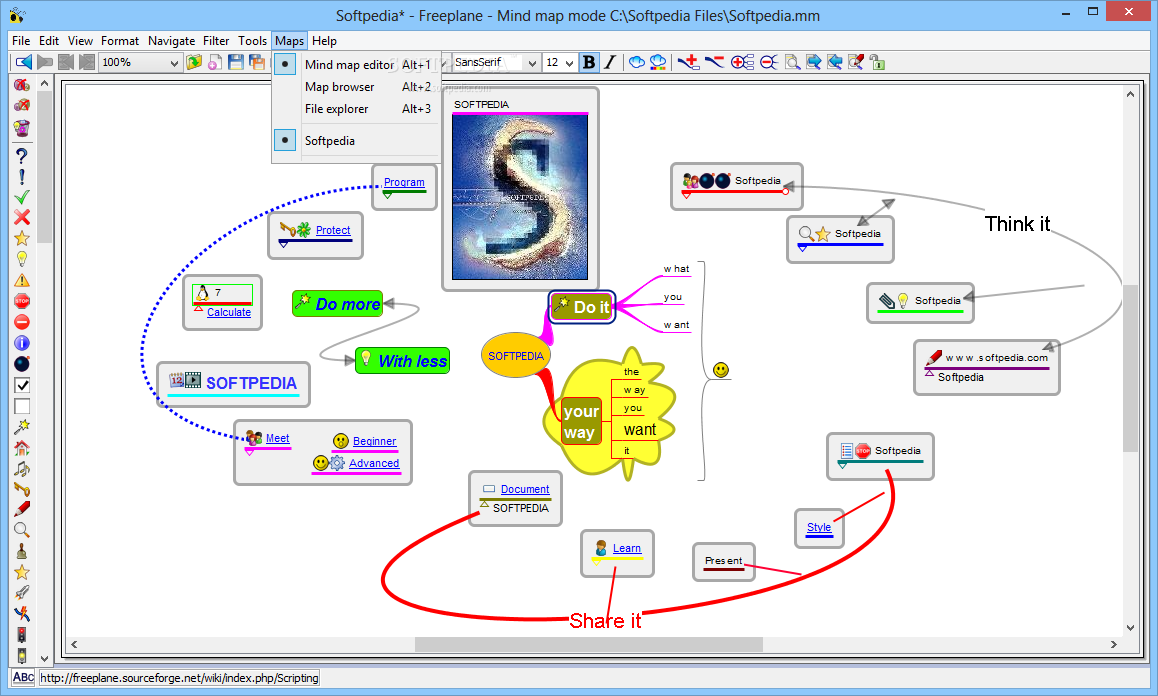Click the remove last icon trash button
The height and width of the screenshot is (696, 1158).
tap(21, 128)
